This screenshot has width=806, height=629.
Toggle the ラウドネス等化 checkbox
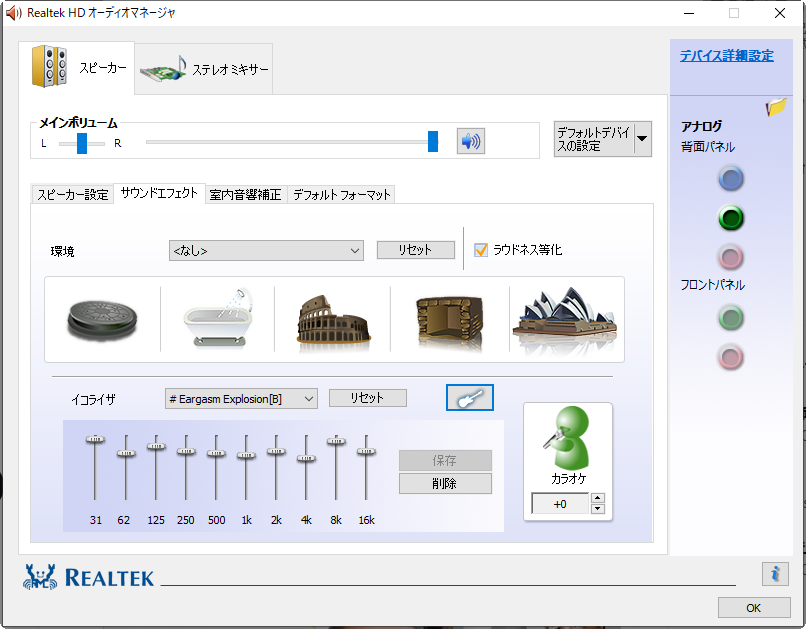click(x=481, y=250)
